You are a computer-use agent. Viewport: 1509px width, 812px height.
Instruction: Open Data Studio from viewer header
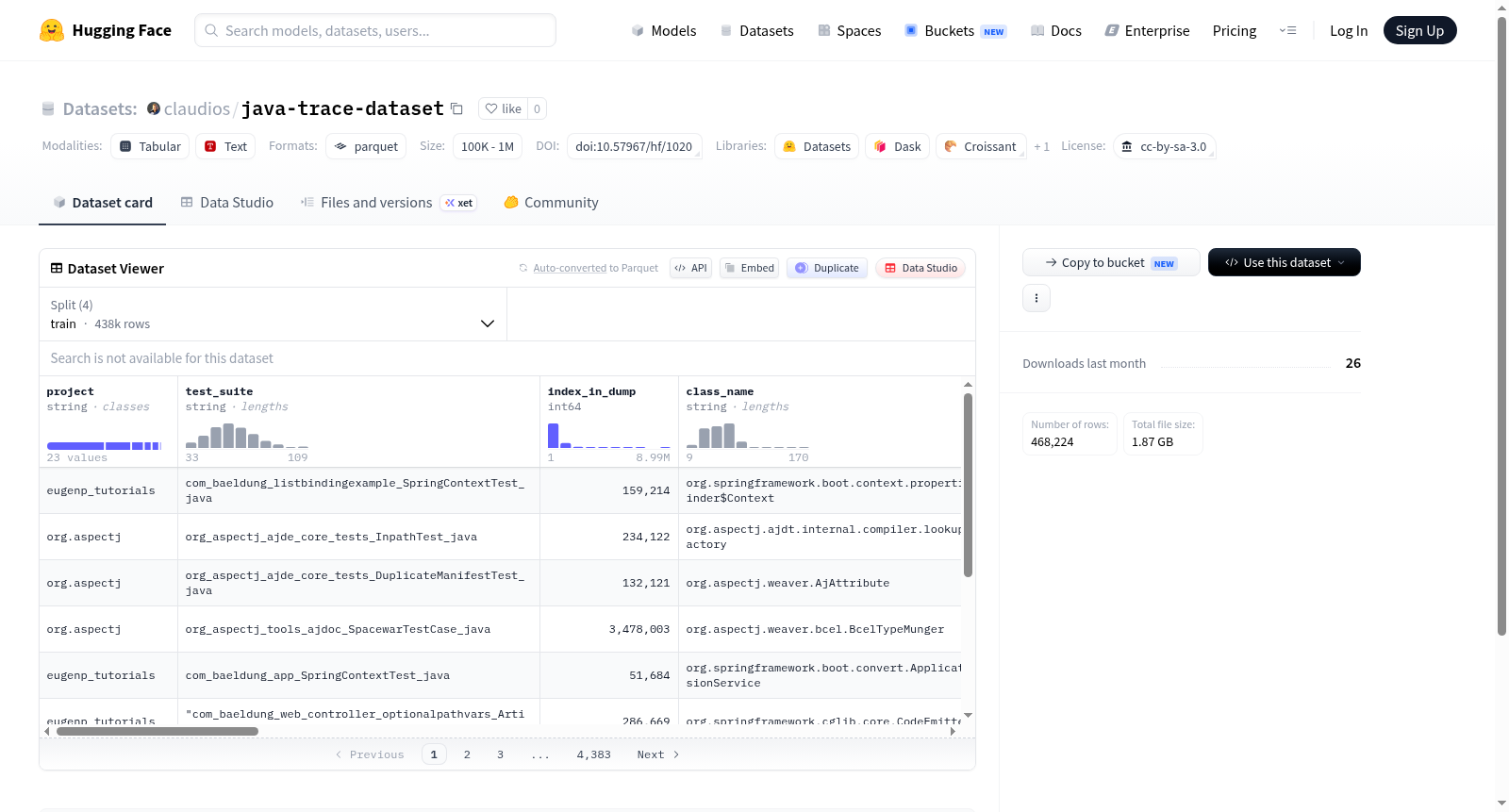point(920,268)
